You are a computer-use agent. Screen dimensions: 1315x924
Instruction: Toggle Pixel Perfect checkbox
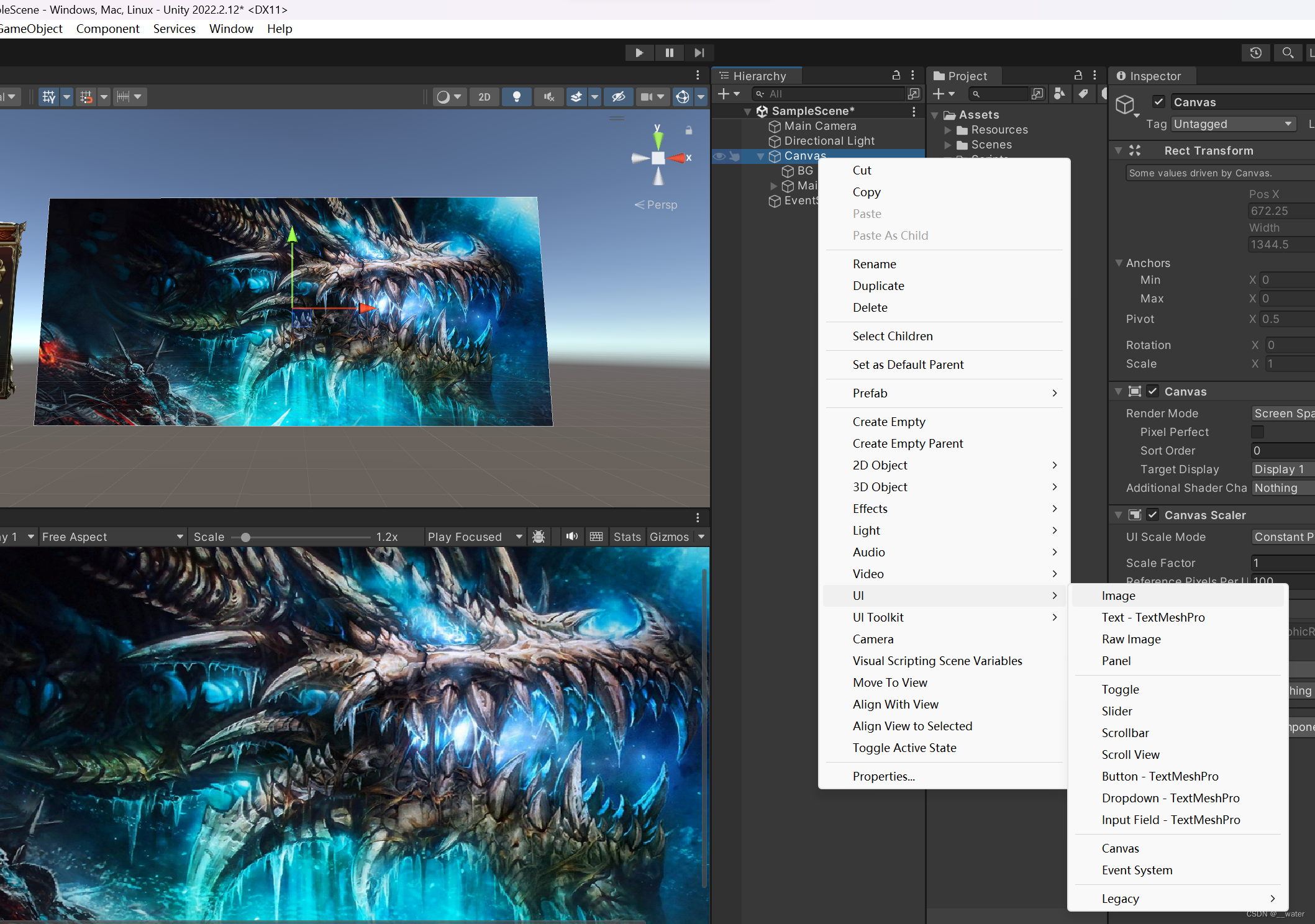click(x=1258, y=432)
